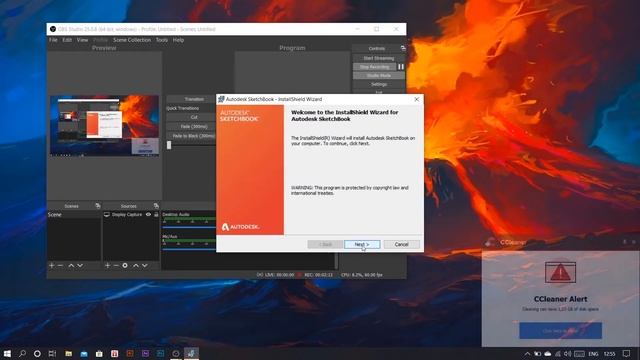Screen dimensions: 640x360
Task: Pause the OBS recording
Action: pyautogui.click(x=401, y=67)
